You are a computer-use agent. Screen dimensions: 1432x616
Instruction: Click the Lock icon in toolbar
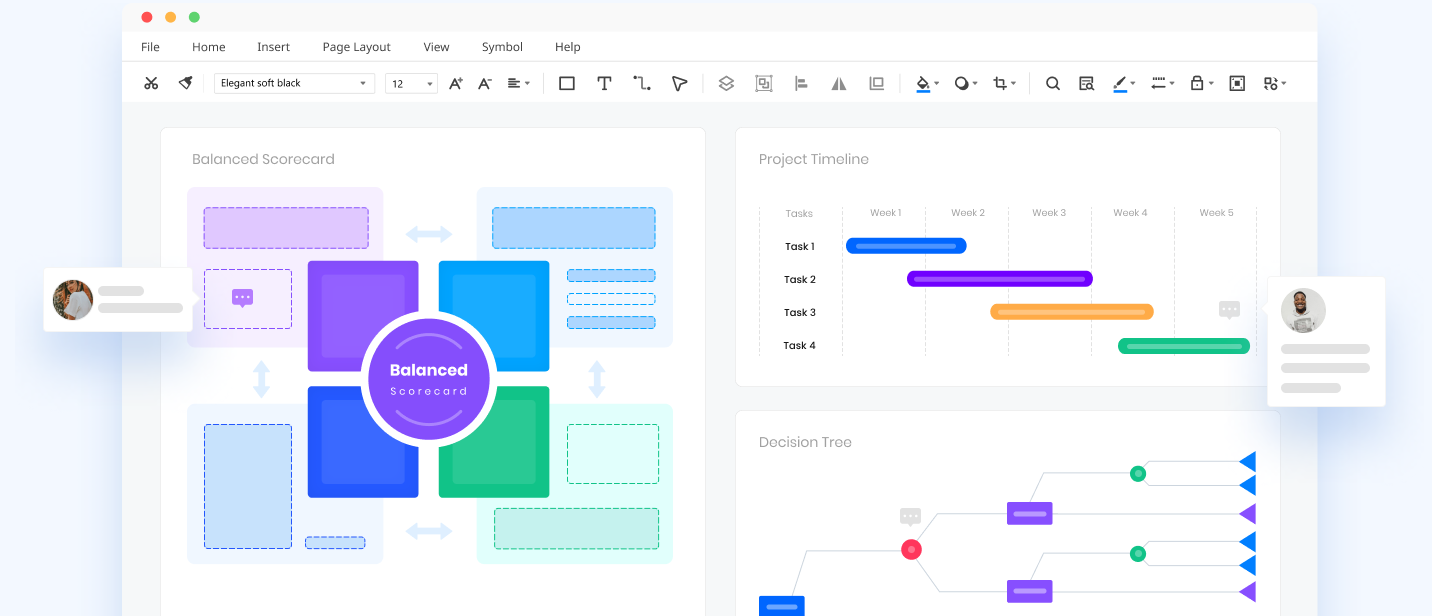click(1196, 84)
